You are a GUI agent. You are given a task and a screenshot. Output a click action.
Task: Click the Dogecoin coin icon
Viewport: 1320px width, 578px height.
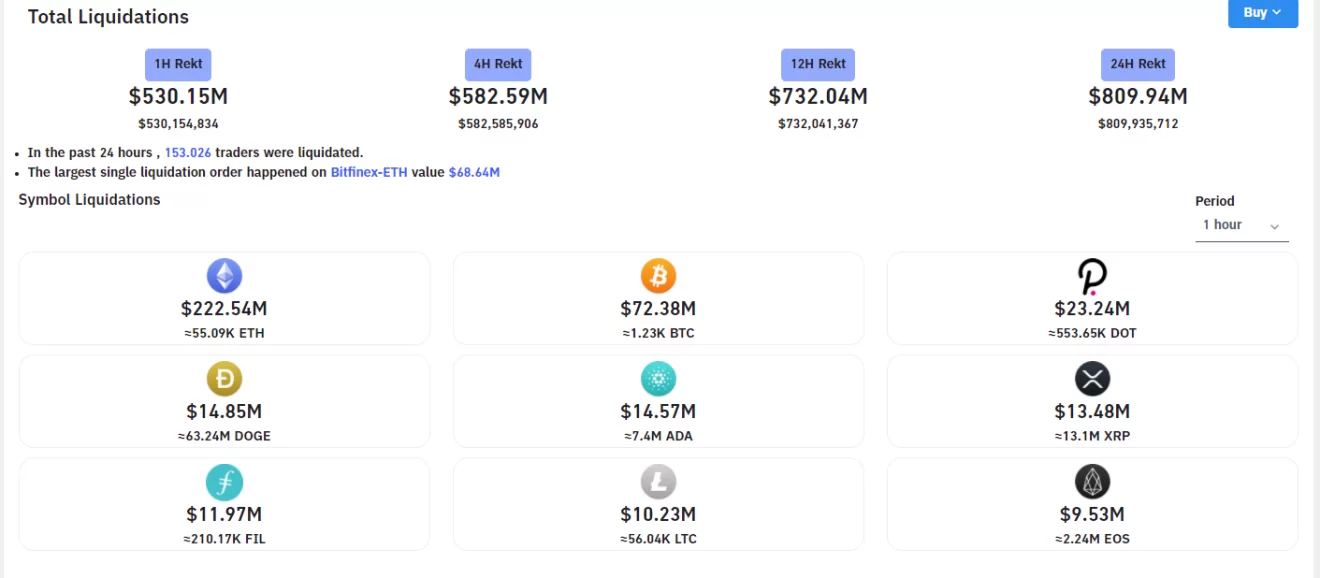pyautogui.click(x=224, y=379)
